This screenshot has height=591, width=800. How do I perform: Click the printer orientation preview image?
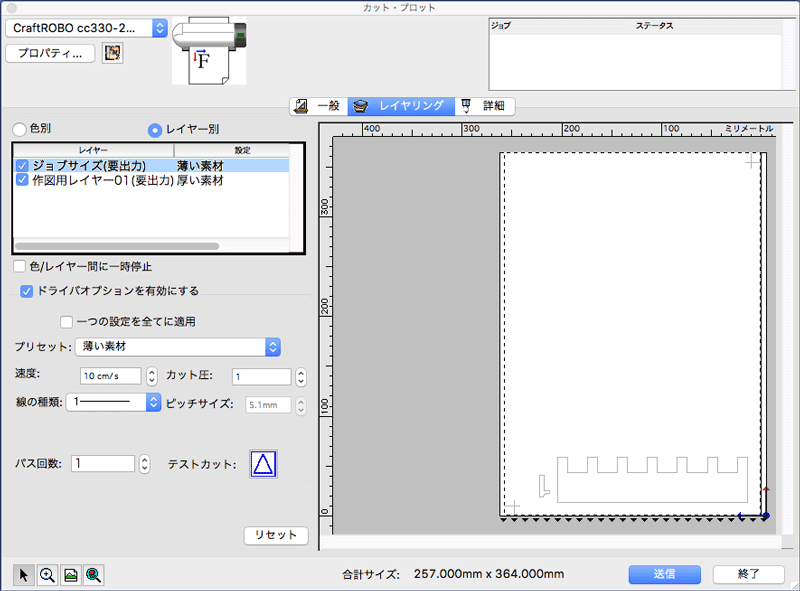209,51
